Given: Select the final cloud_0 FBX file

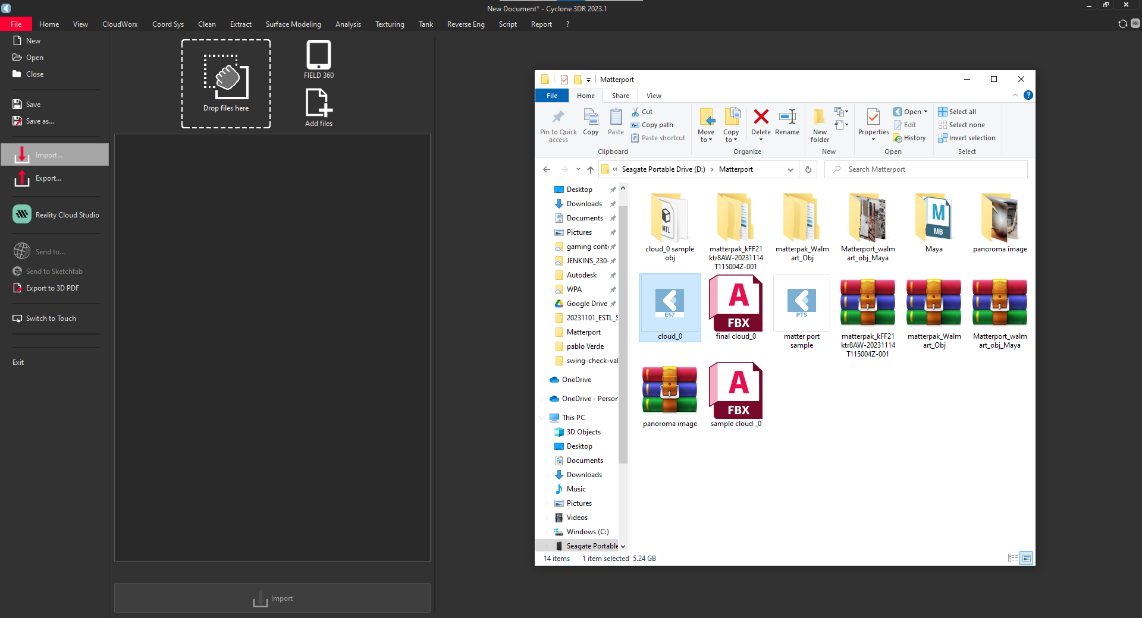Looking at the screenshot, I should coord(736,307).
